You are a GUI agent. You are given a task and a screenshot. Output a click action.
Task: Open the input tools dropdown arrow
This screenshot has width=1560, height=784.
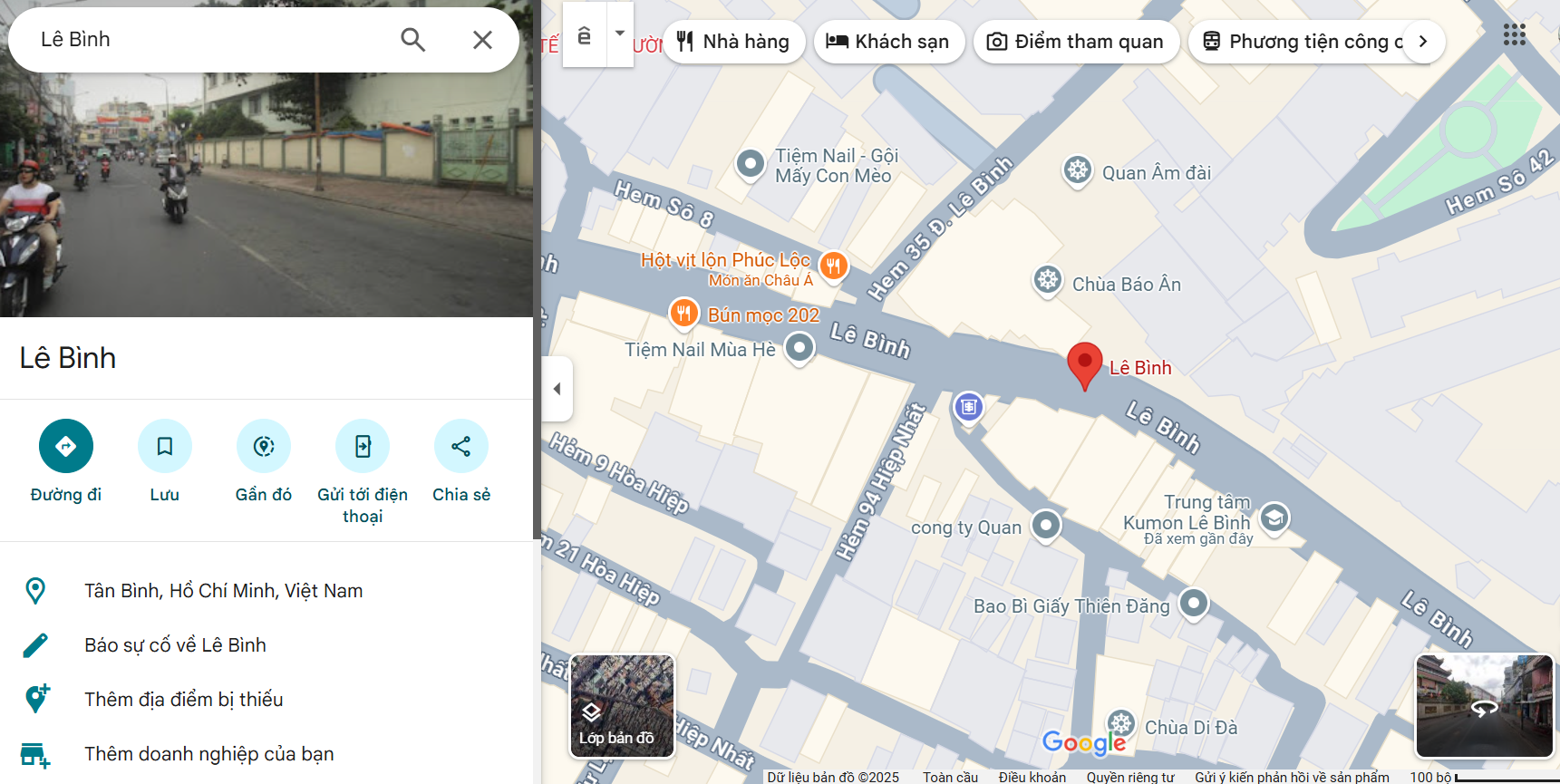point(620,34)
